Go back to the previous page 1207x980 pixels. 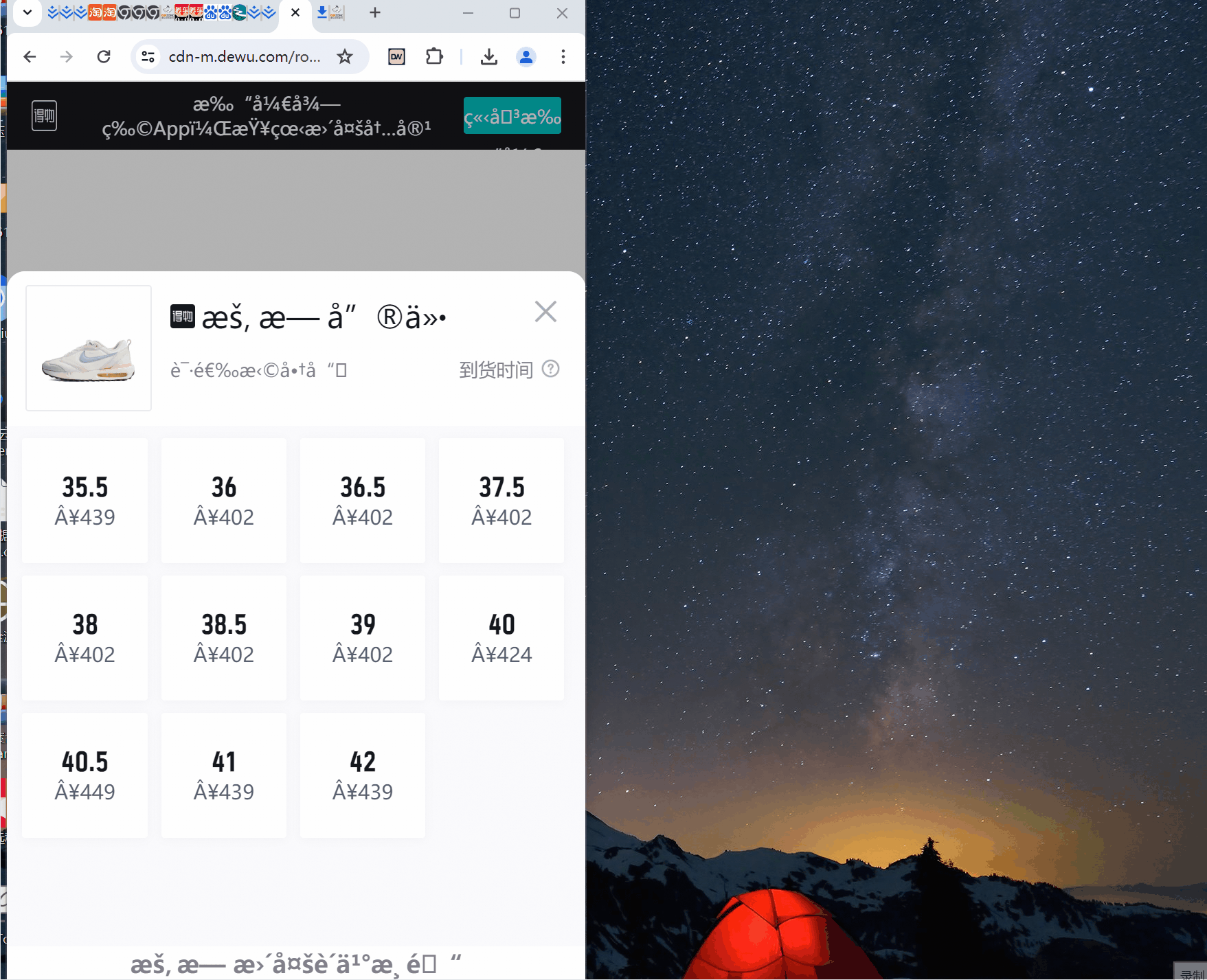point(30,56)
